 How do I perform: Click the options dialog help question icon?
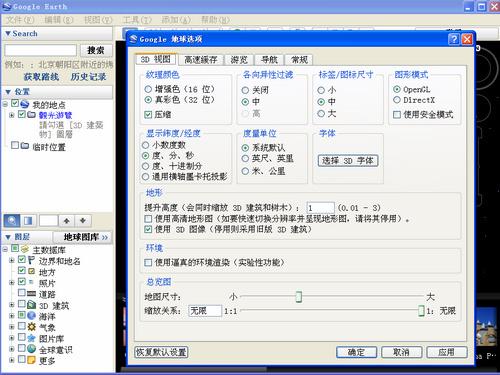click(x=454, y=39)
